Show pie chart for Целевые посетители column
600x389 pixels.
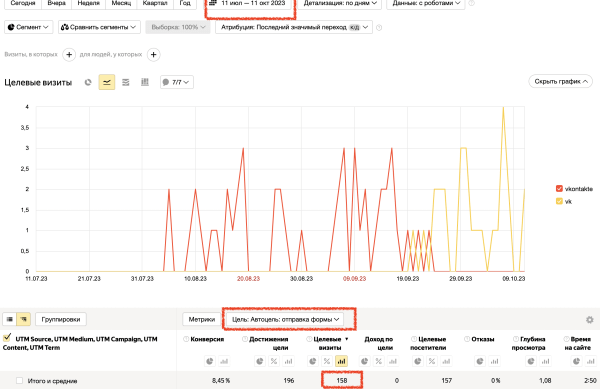(x=417, y=361)
